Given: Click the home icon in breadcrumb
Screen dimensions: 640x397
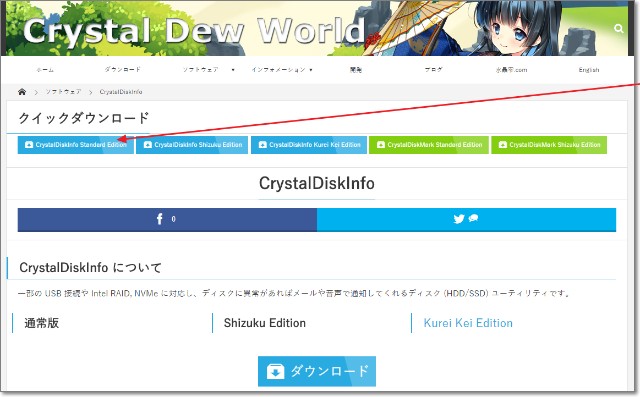Looking at the screenshot, I should [x=22, y=92].
